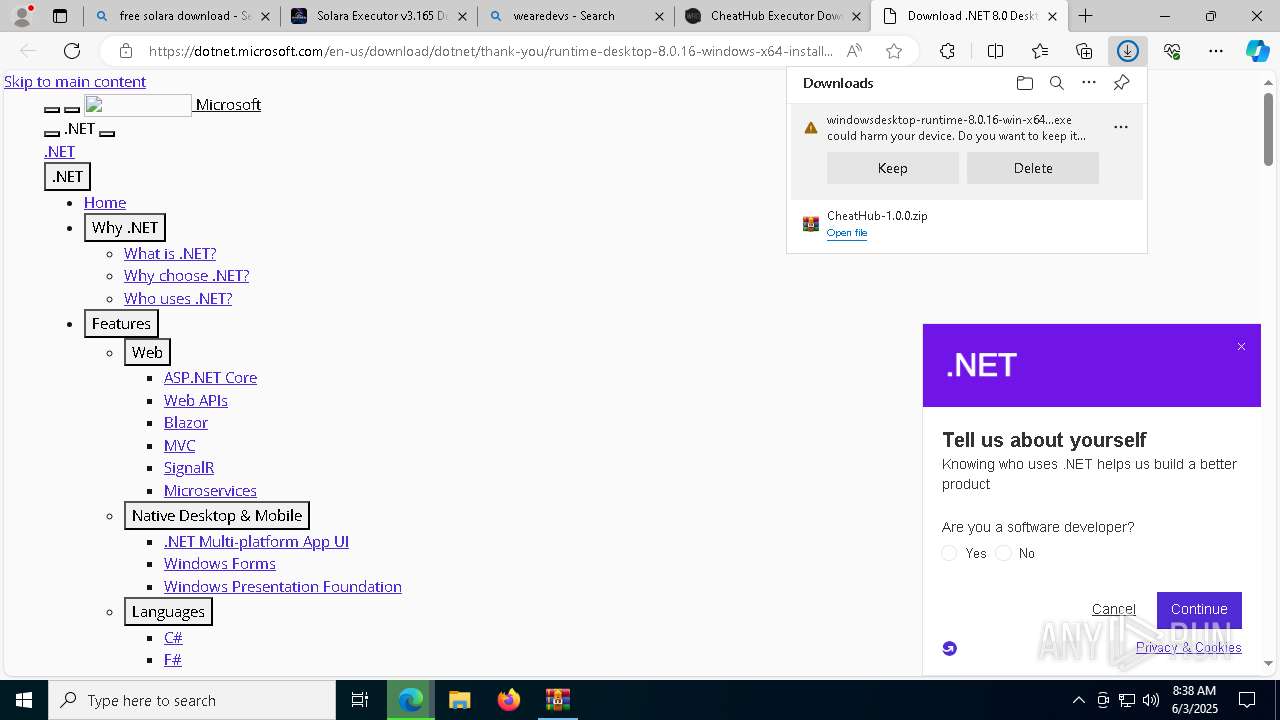The height and width of the screenshot is (720, 1280).
Task: Select Yes for software developer
Action: click(x=949, y=553)
